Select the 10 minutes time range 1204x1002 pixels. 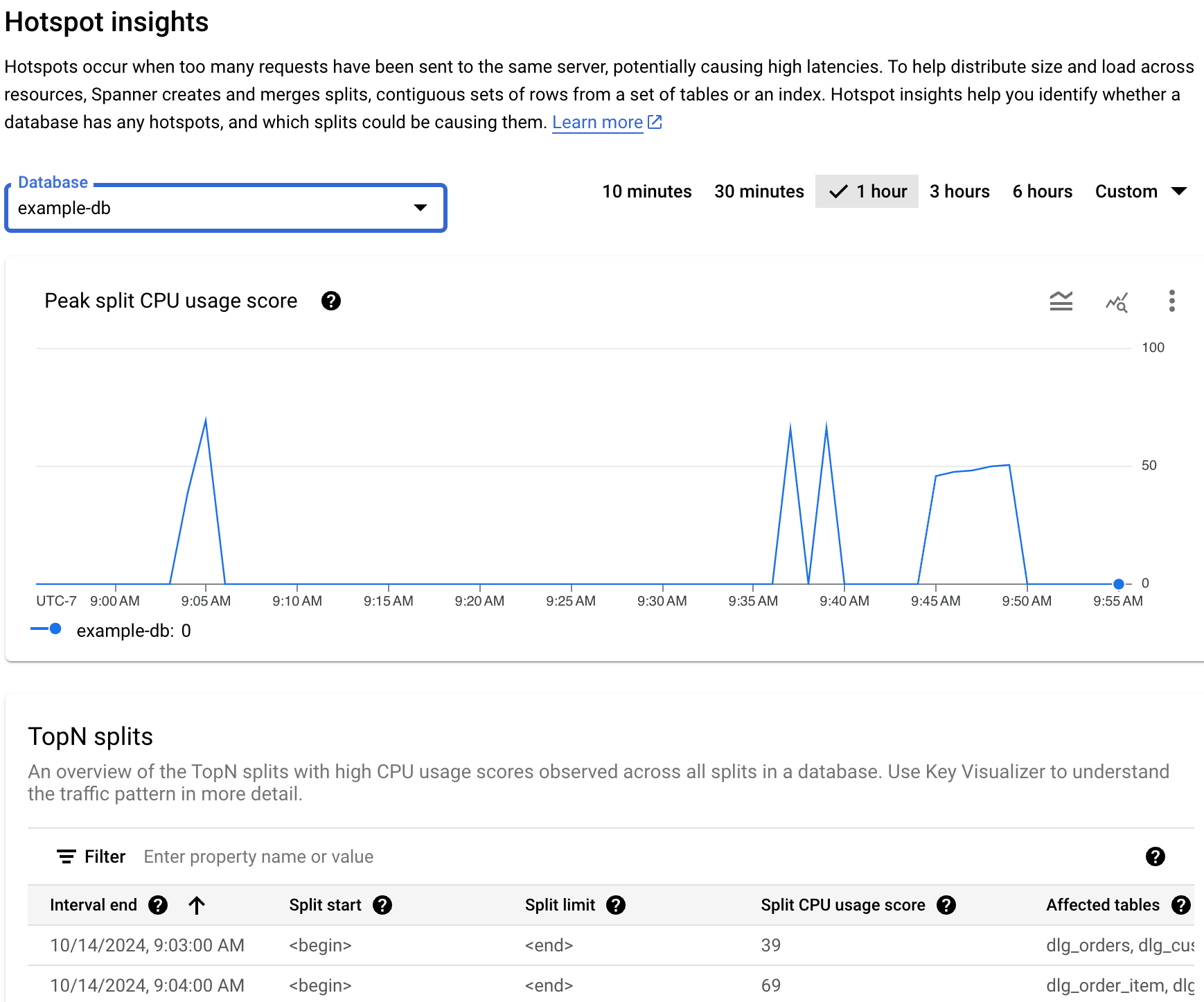[646, 191]
